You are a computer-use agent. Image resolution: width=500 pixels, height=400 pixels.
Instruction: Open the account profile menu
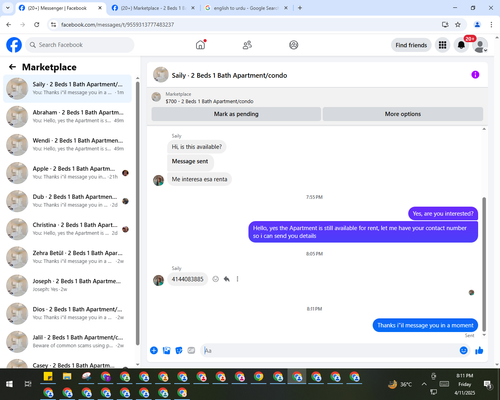coord(480,45)
